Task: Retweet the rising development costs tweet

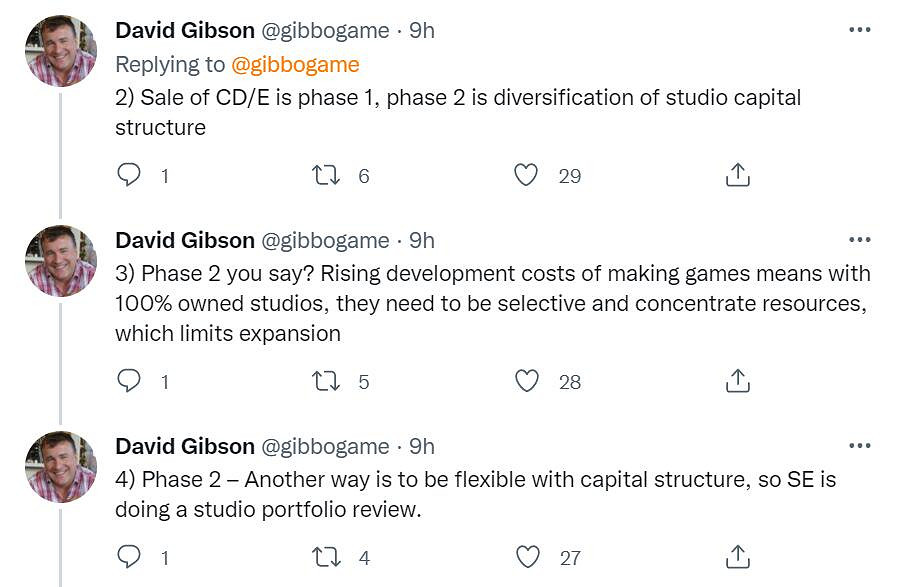Action: pyautogui.click(x=326, y=381)
